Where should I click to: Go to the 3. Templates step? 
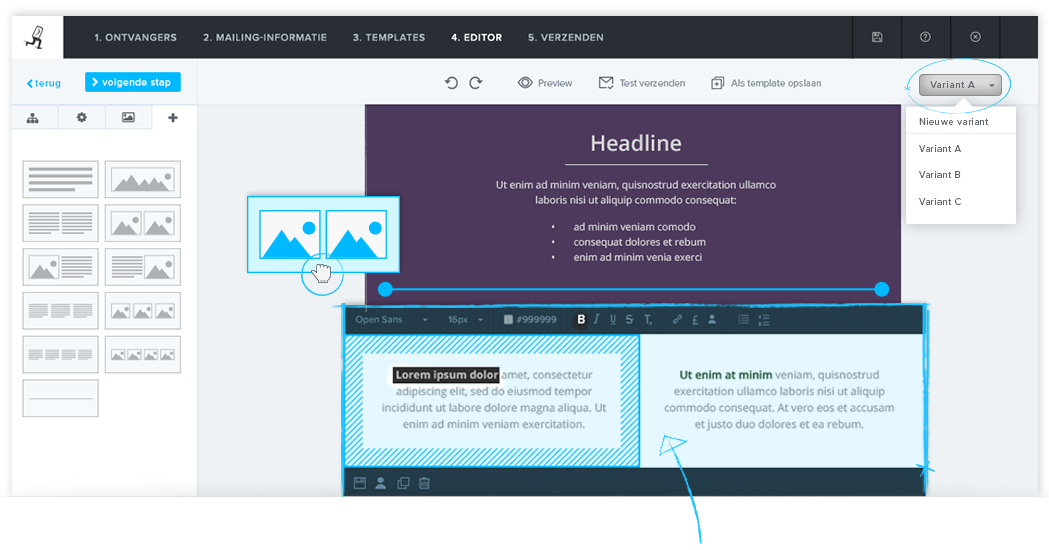[388, 37]
